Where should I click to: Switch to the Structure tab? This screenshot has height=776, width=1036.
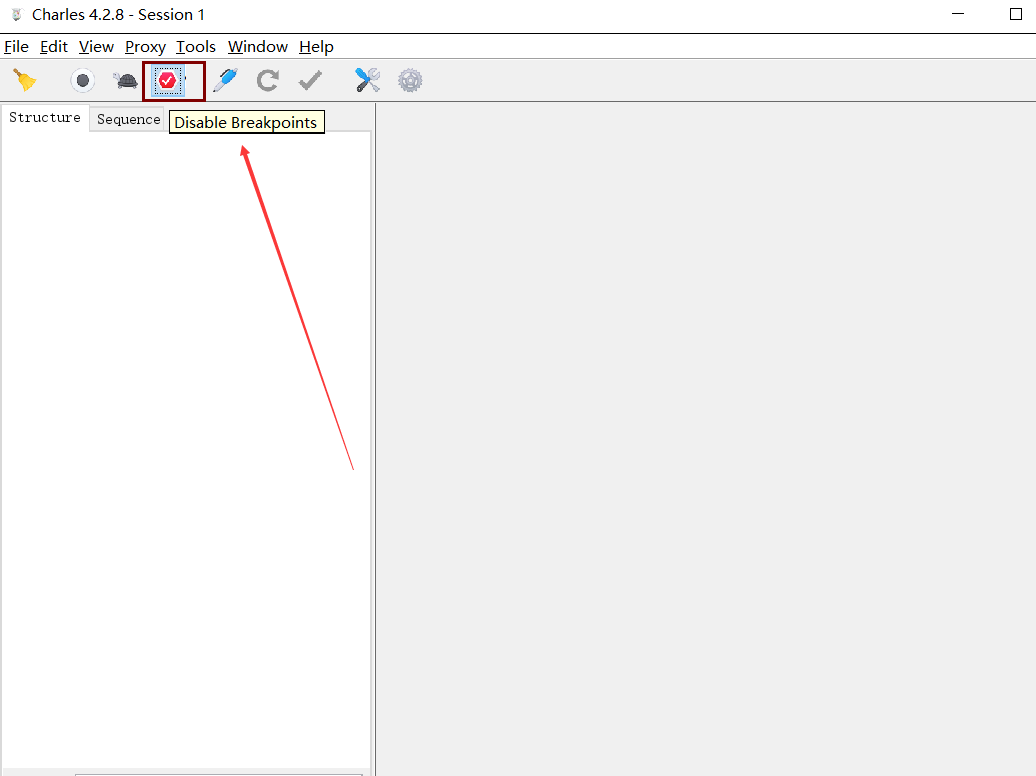pyautogui.click(x=45, y=118)
